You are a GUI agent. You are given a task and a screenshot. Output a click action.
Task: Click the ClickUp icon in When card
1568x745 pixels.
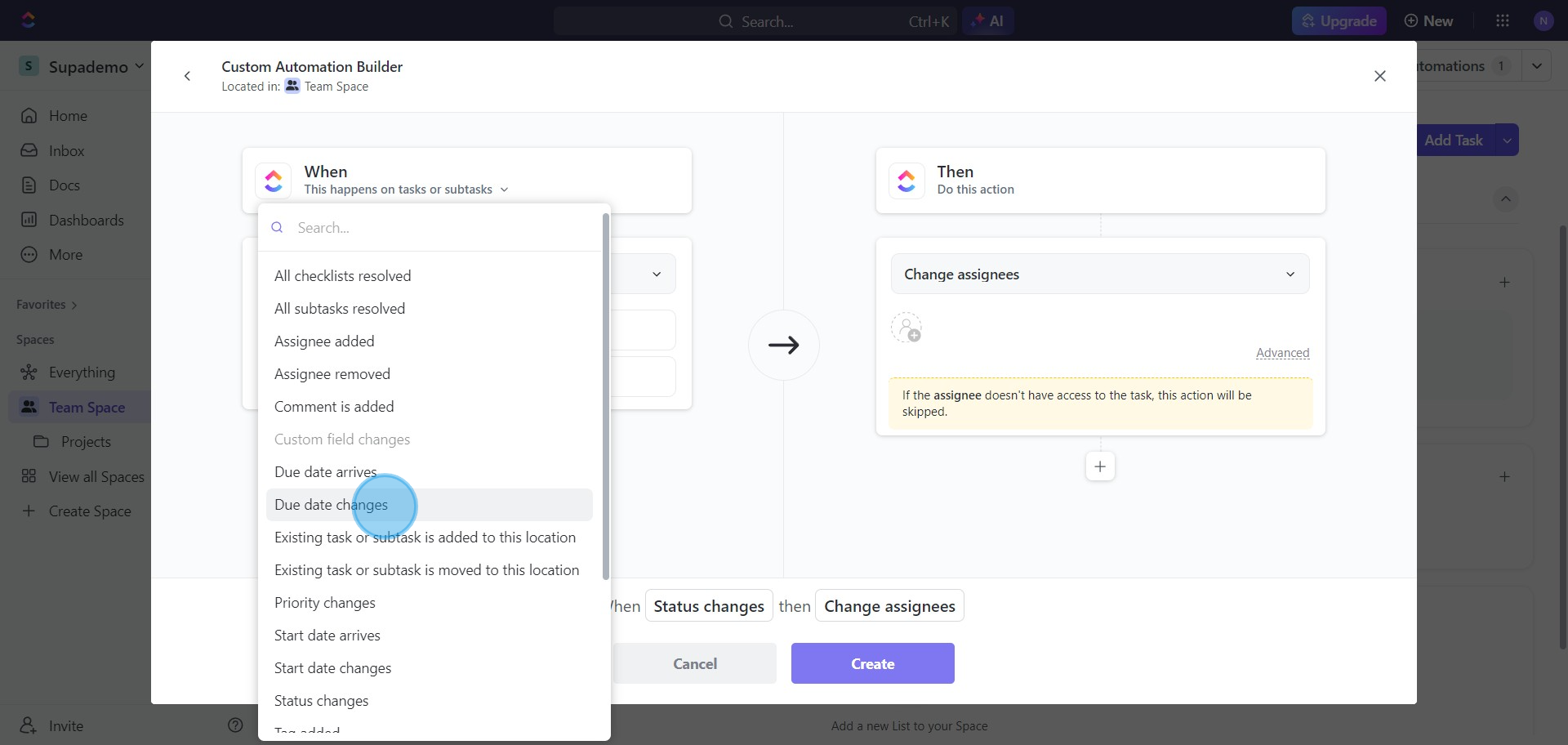pos(274,181)
